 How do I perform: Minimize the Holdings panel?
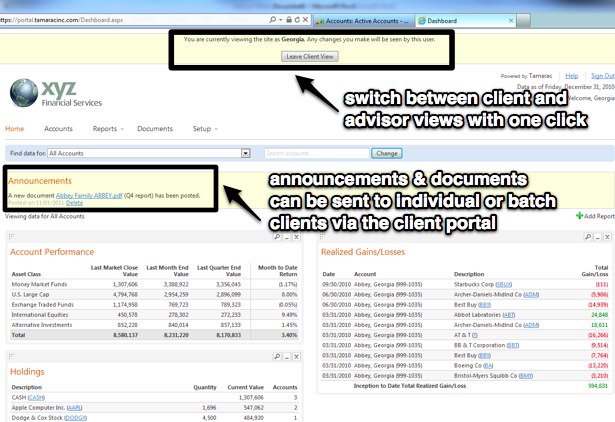(287, 357)
